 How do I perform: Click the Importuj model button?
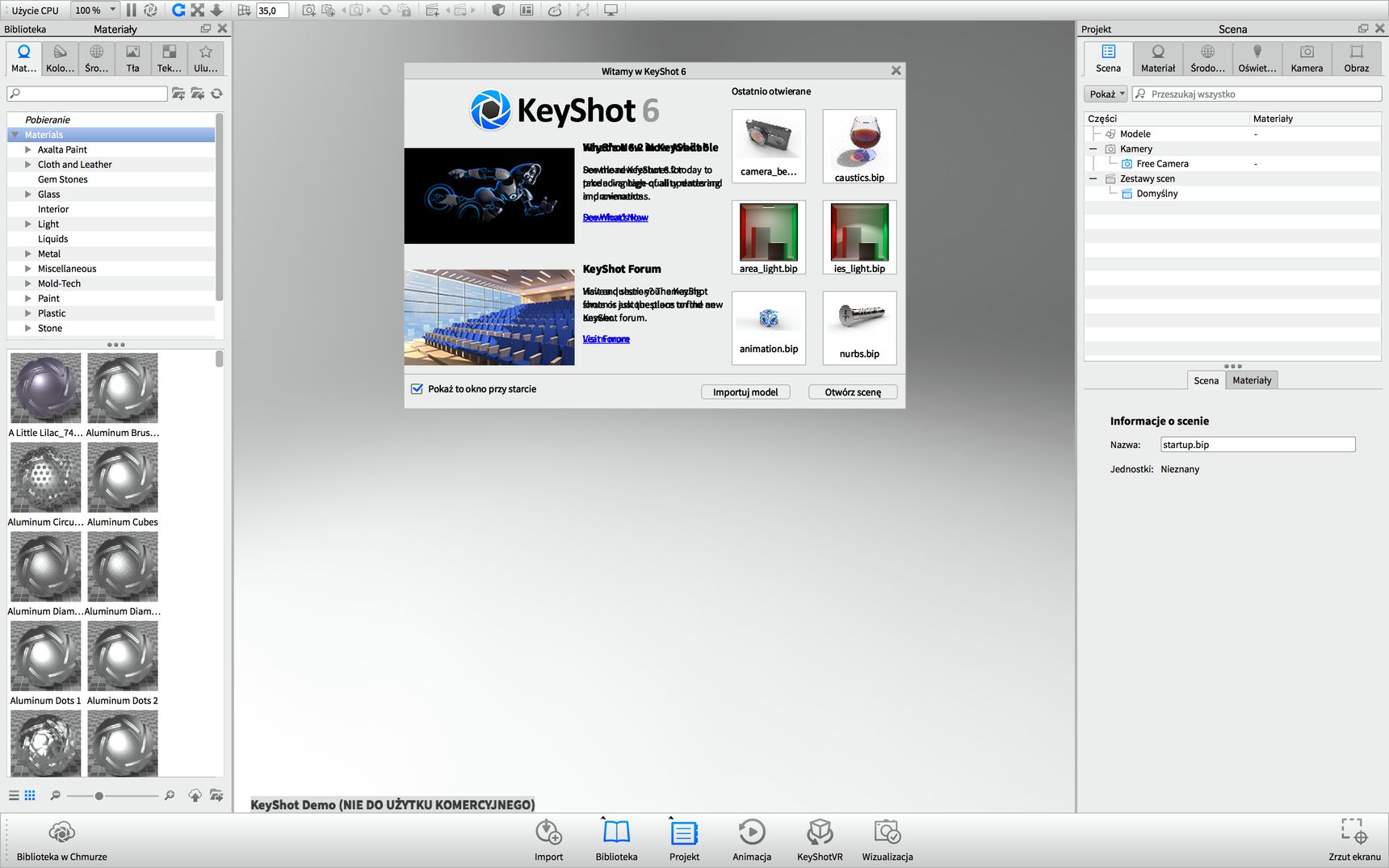coord(745,392)
